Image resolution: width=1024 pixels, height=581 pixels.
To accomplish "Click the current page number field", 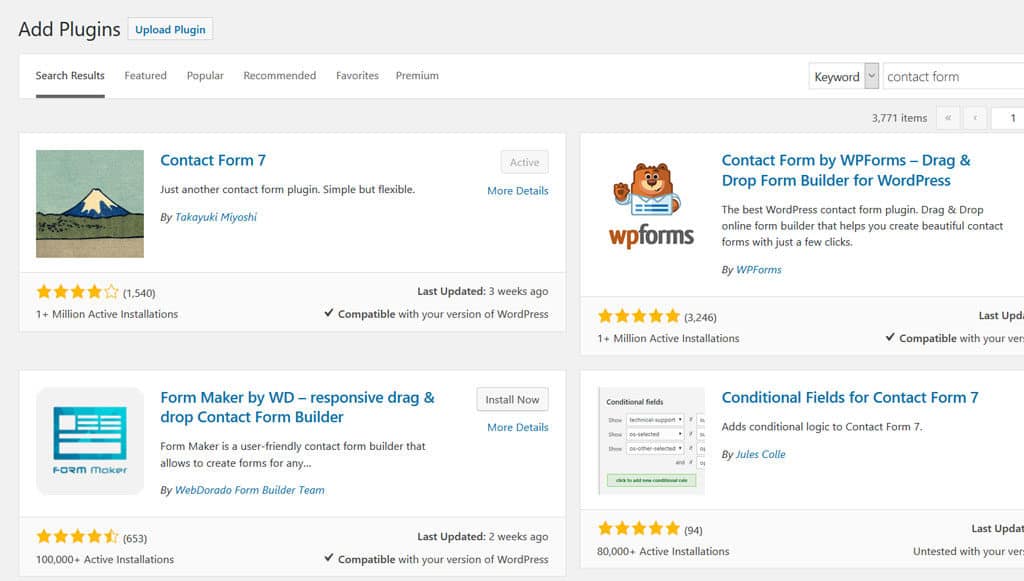I will [1008, 118].
